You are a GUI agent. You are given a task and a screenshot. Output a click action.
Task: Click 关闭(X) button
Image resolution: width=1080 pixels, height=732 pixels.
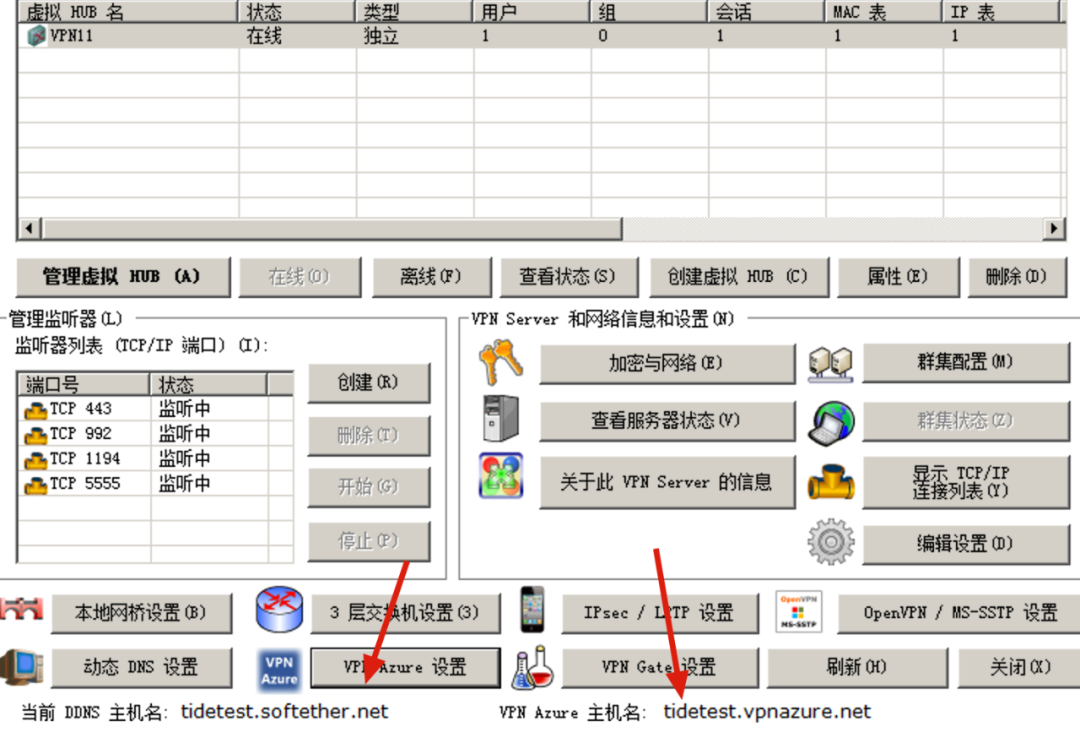(1019, 667)
